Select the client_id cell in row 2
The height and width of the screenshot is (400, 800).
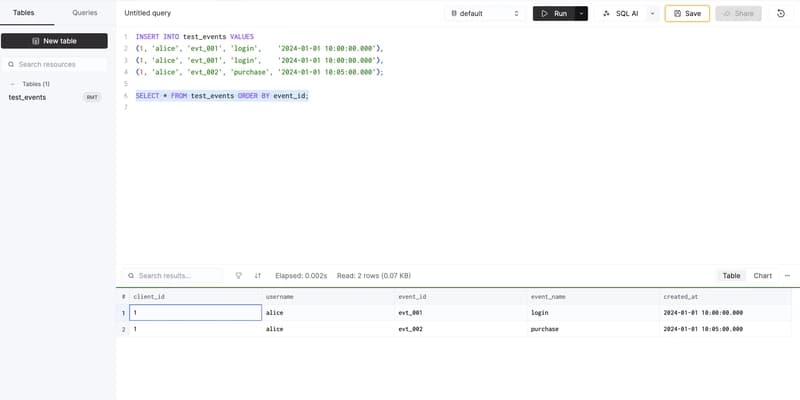195,329
